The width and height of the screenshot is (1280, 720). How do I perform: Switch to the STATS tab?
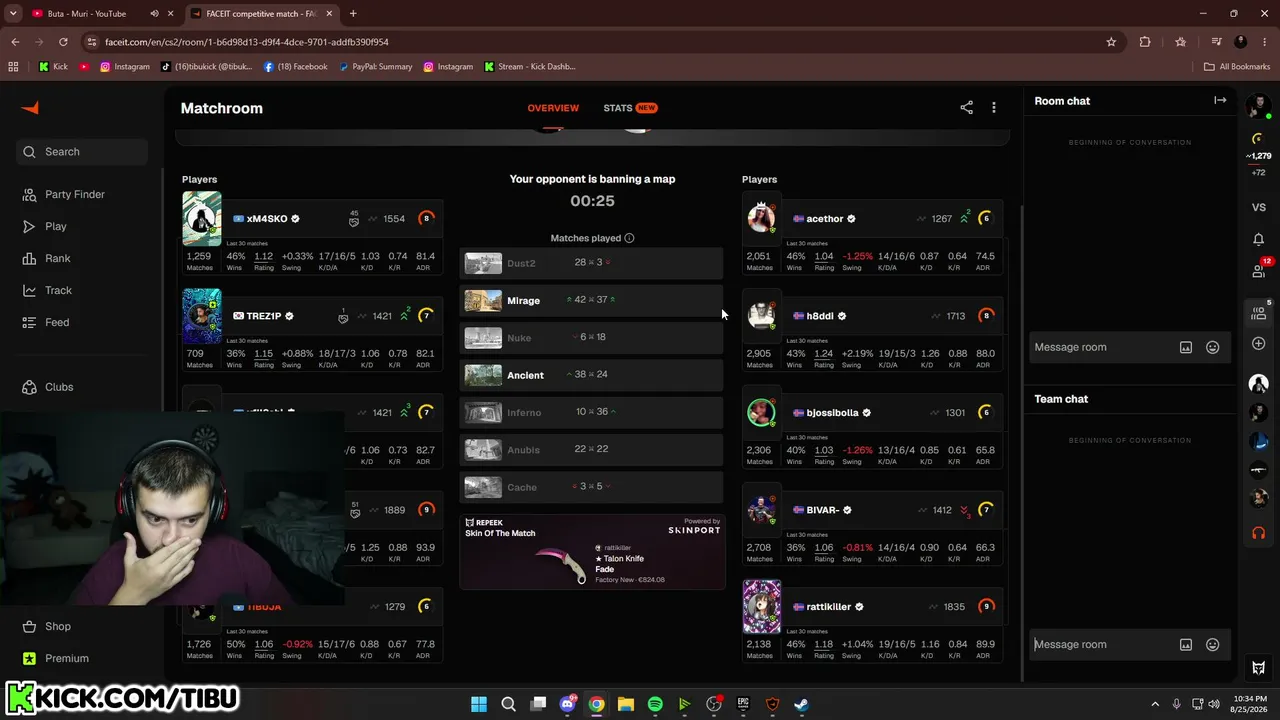630,108
